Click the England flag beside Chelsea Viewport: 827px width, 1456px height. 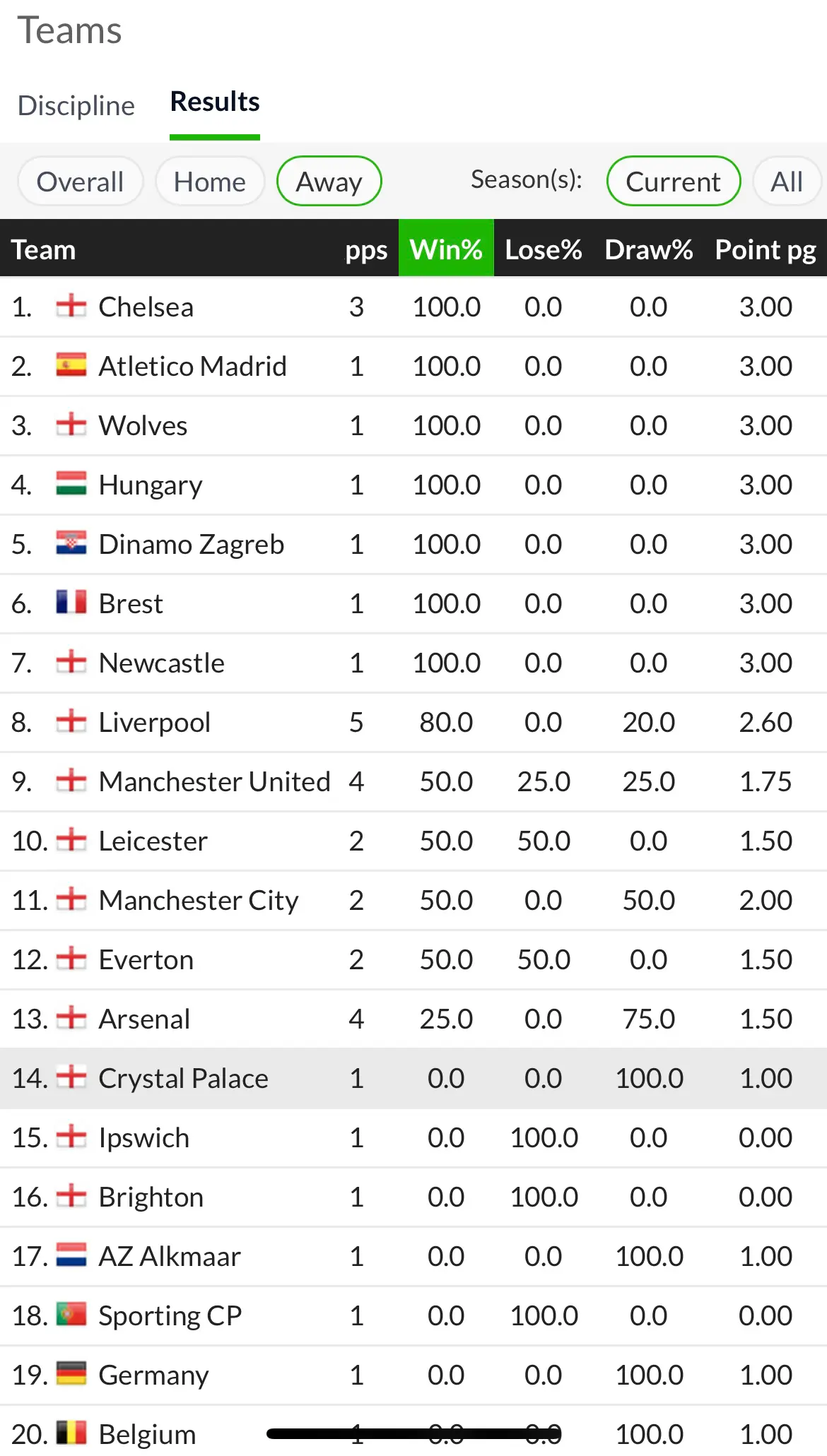pyautogui.click(x=71, y=306)
